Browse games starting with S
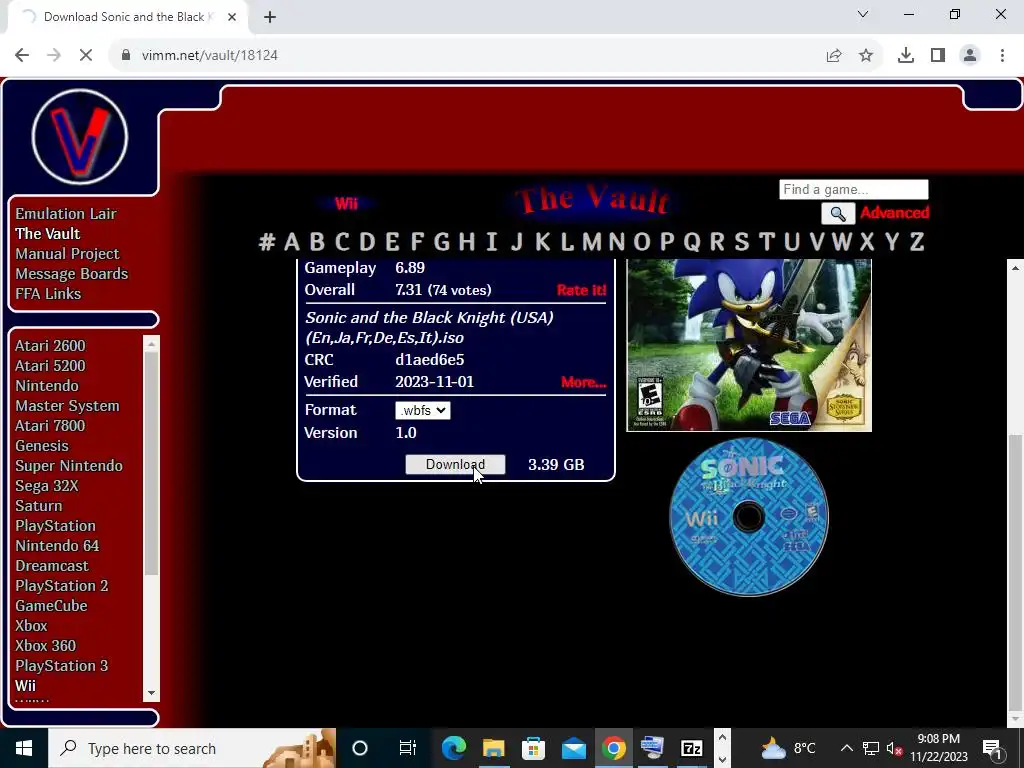This screenshot has height=768, width=1024. click(741, 242)
